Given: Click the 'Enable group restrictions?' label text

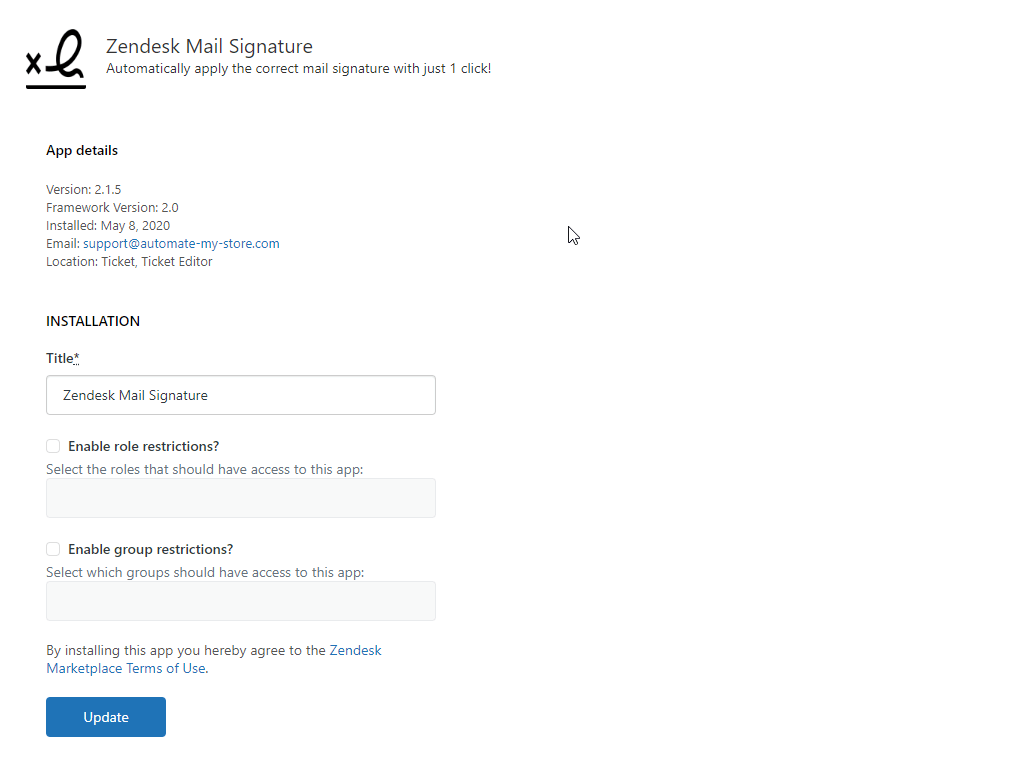Looking at the screenshot, I should tap(150, 549).
